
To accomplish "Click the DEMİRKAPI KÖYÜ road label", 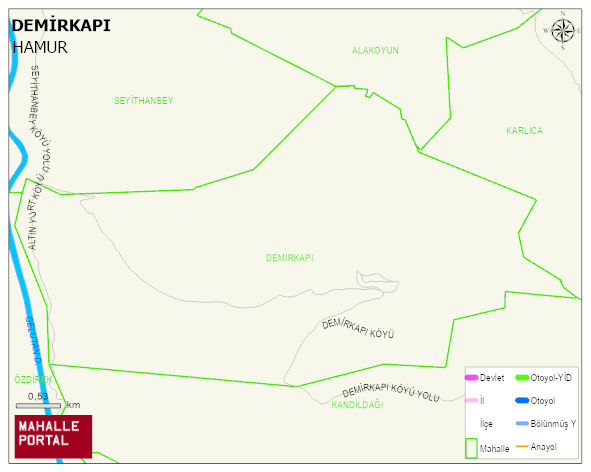I will [x=358, y=329].
